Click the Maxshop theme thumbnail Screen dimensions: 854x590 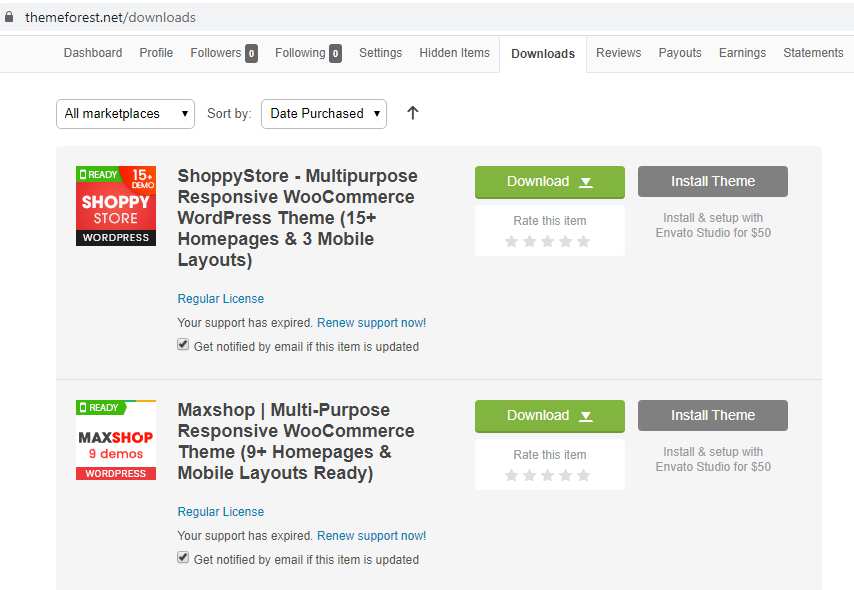(116, 440)
